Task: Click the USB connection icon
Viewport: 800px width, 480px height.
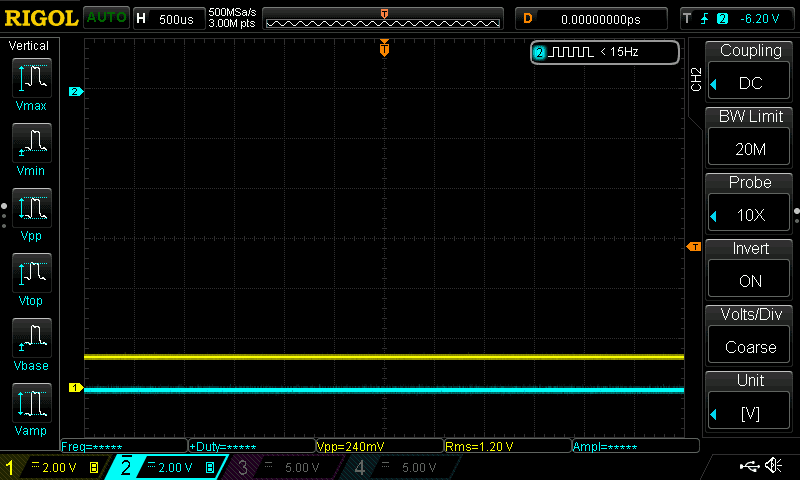Action: (749, 466)
